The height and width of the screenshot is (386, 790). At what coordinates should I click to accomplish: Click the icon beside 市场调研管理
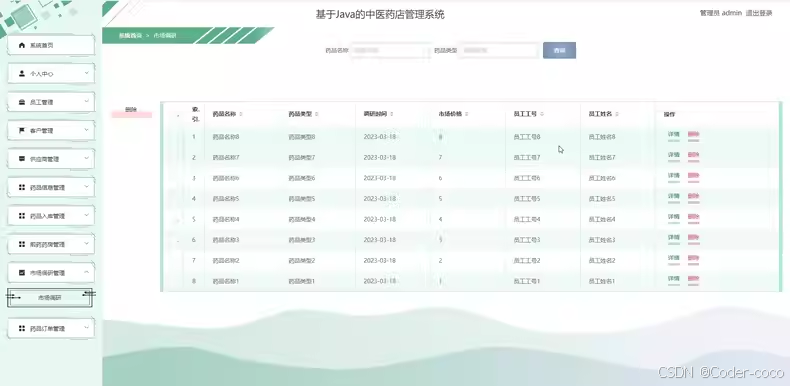coord(22,273)
